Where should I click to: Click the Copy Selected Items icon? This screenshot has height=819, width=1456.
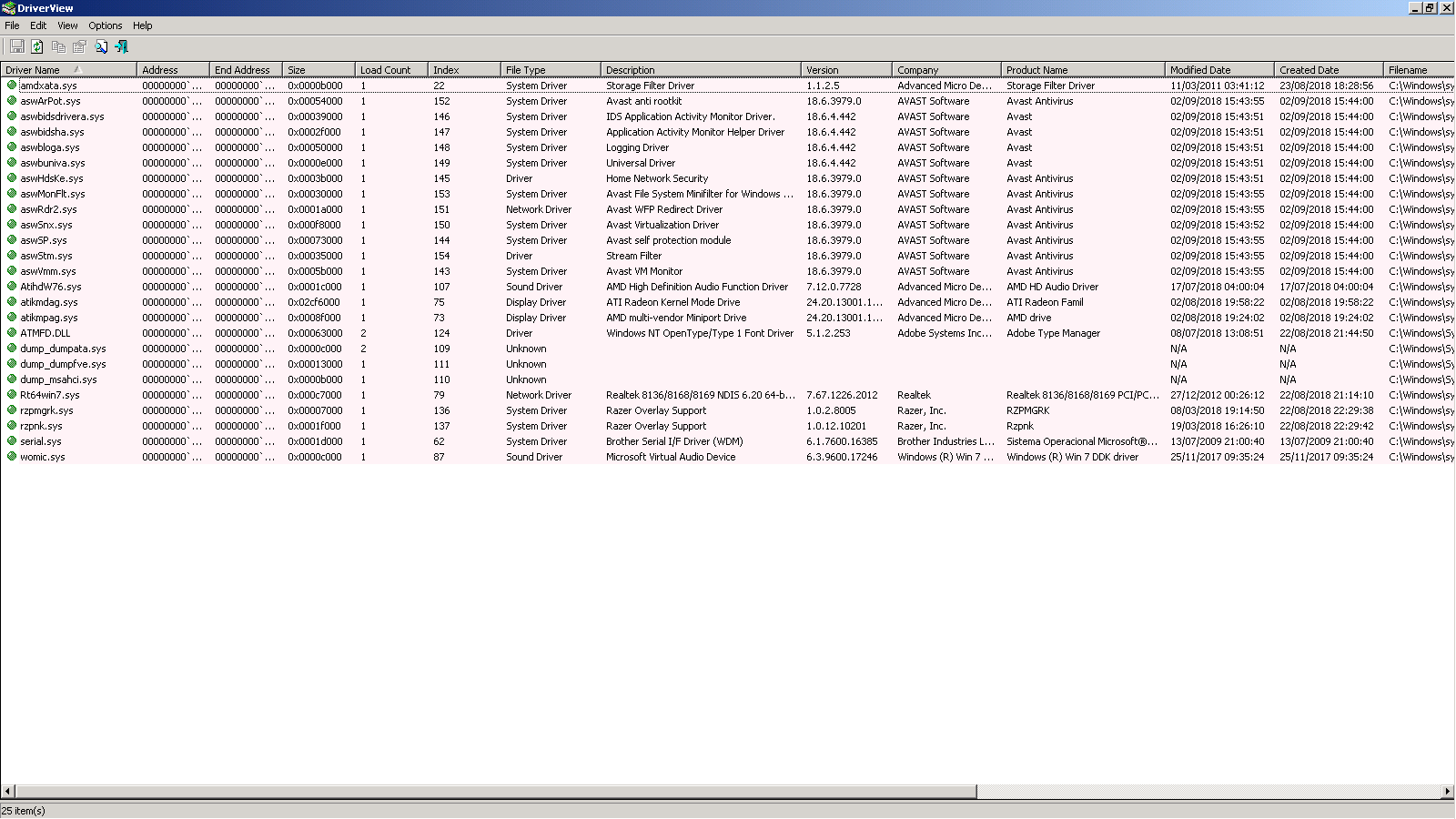[x=58, y=46]
